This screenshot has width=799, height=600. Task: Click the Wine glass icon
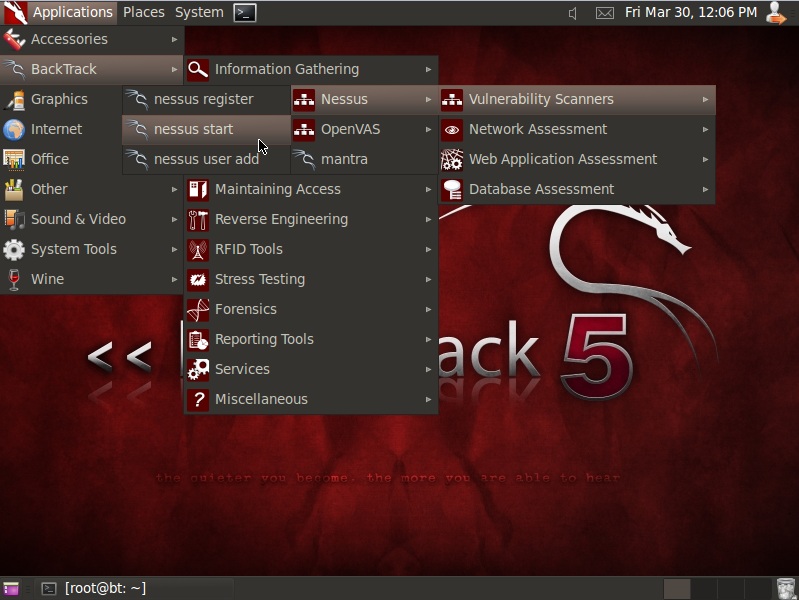pyautogui.click(x=14, y=279)
